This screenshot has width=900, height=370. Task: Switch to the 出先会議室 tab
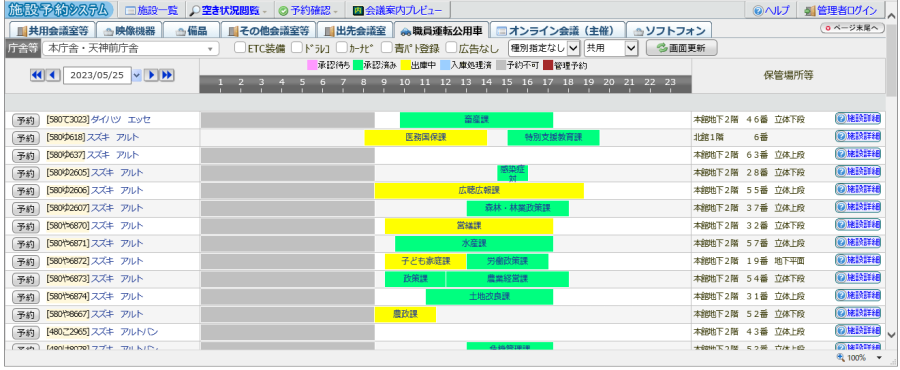tap(355, 30)
